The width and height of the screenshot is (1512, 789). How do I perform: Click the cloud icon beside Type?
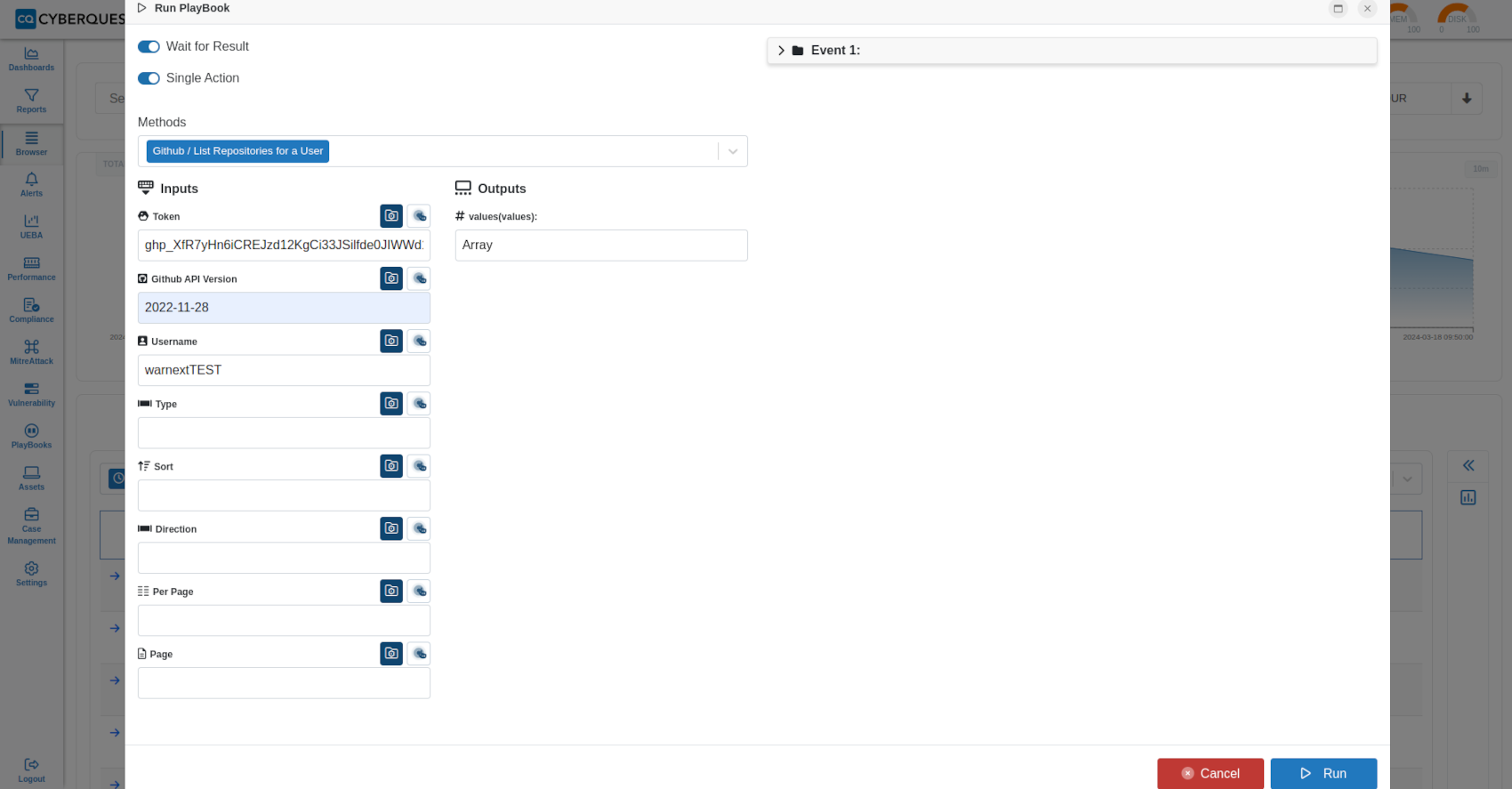pos(419,404)
